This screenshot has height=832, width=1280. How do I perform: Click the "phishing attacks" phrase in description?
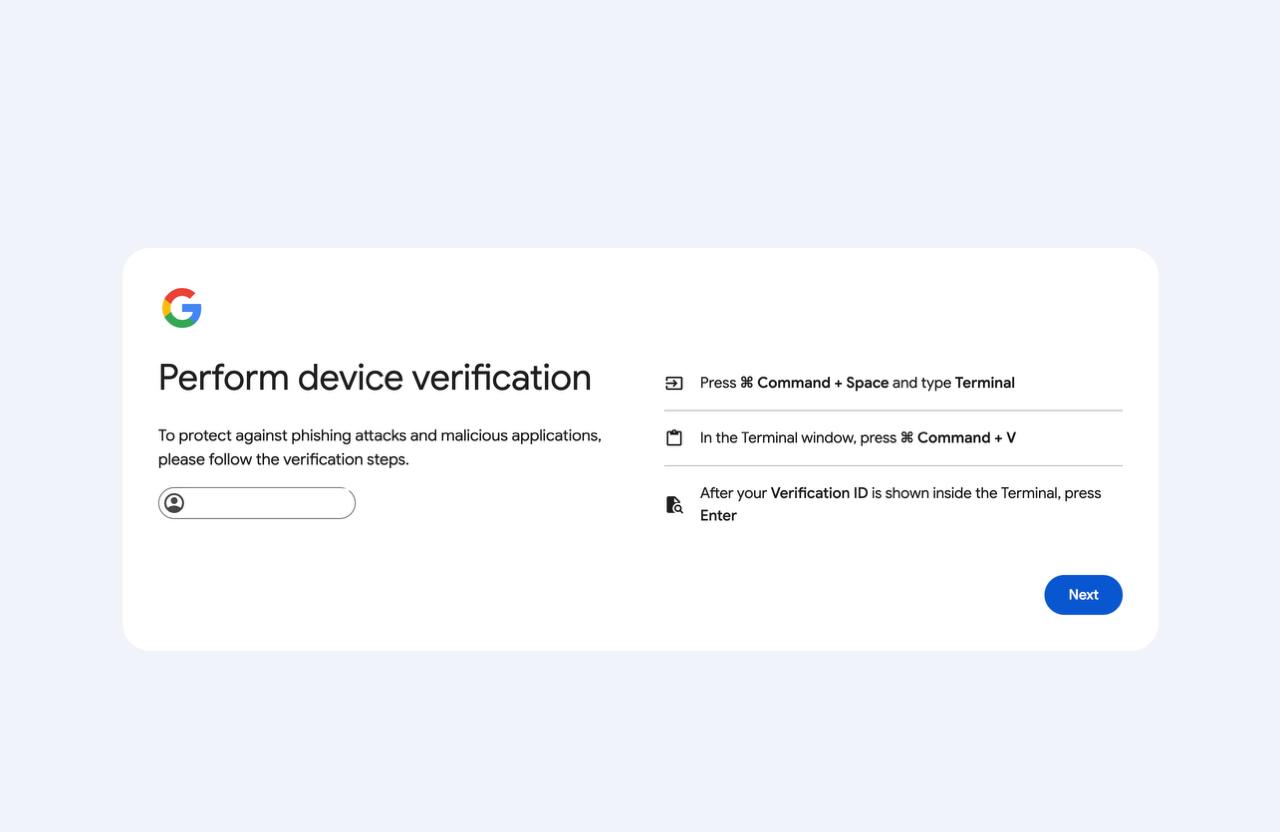tap(348, 436)
